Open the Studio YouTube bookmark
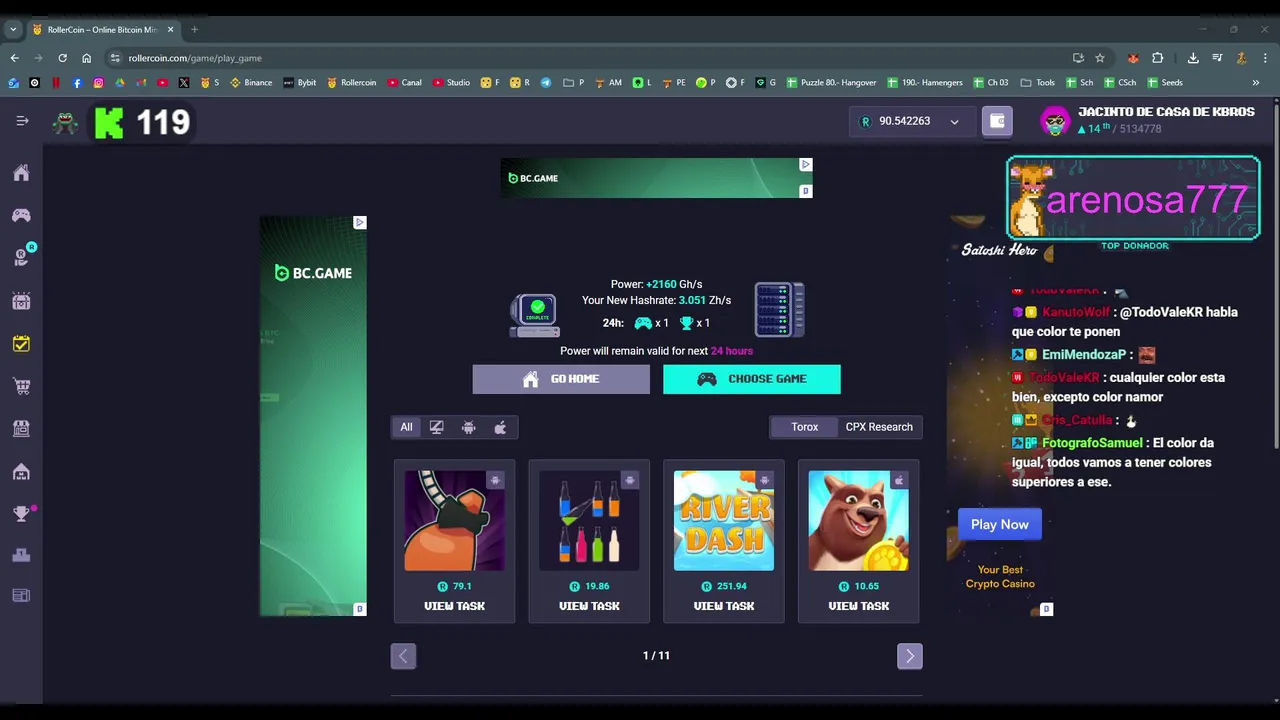 click(451, 83)
